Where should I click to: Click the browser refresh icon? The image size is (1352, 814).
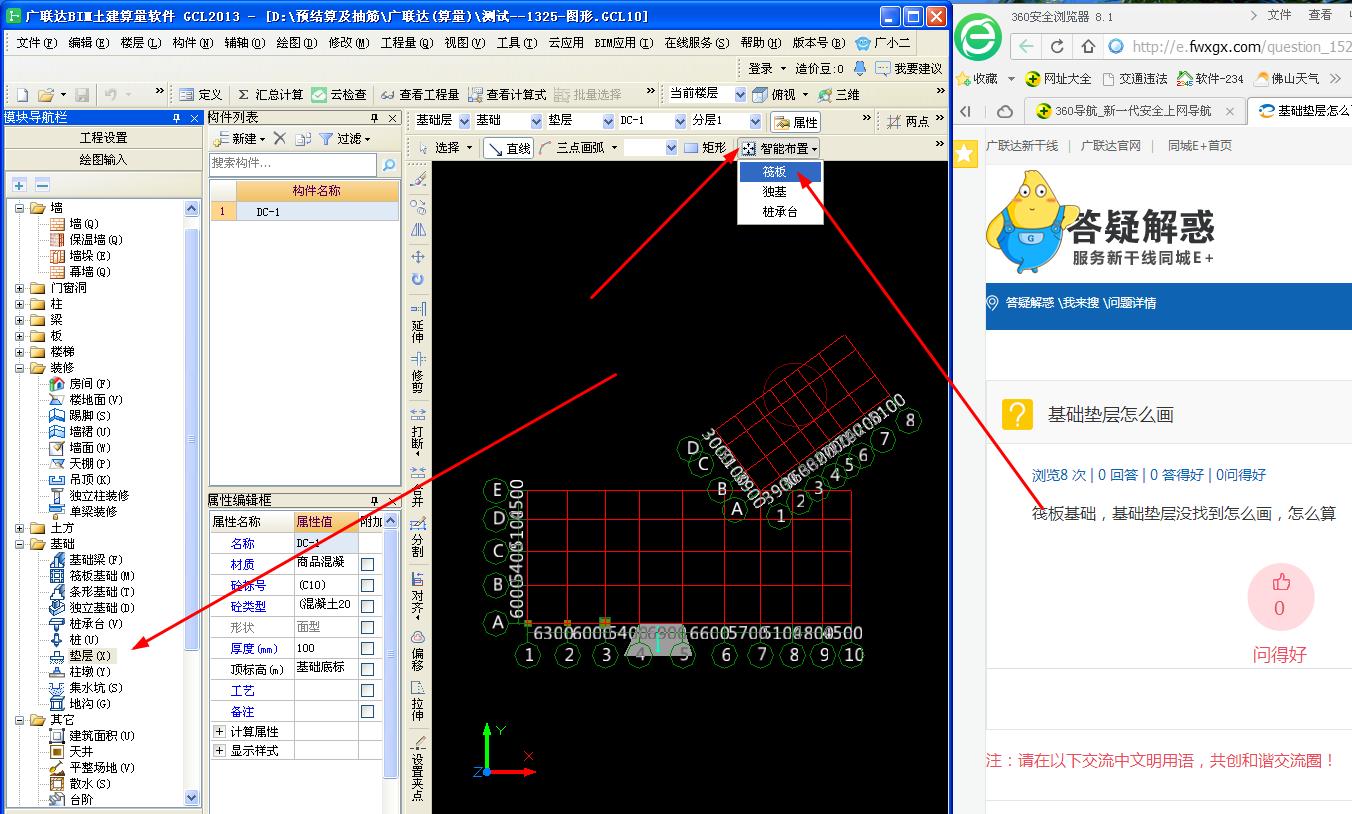click(1057, 46)
